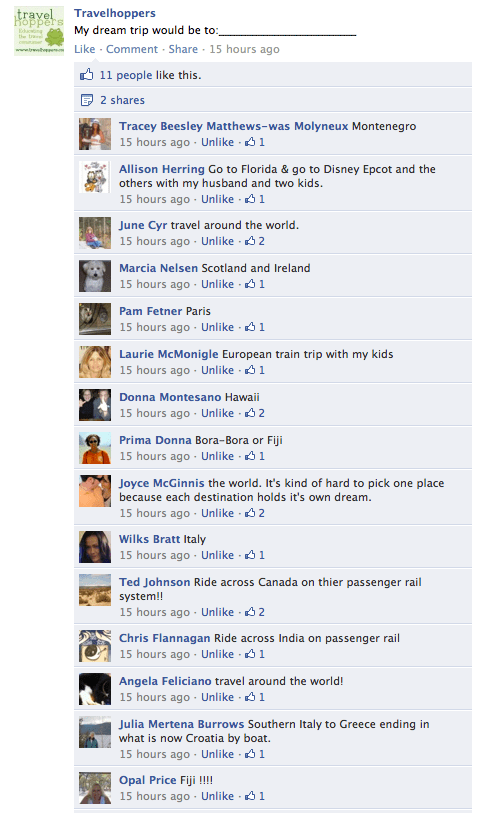Image resolution: width=487 pixels, height=813 pixels.
Task: Unlike Pam Fetner's Paris comment
Action: pos(217,327)
